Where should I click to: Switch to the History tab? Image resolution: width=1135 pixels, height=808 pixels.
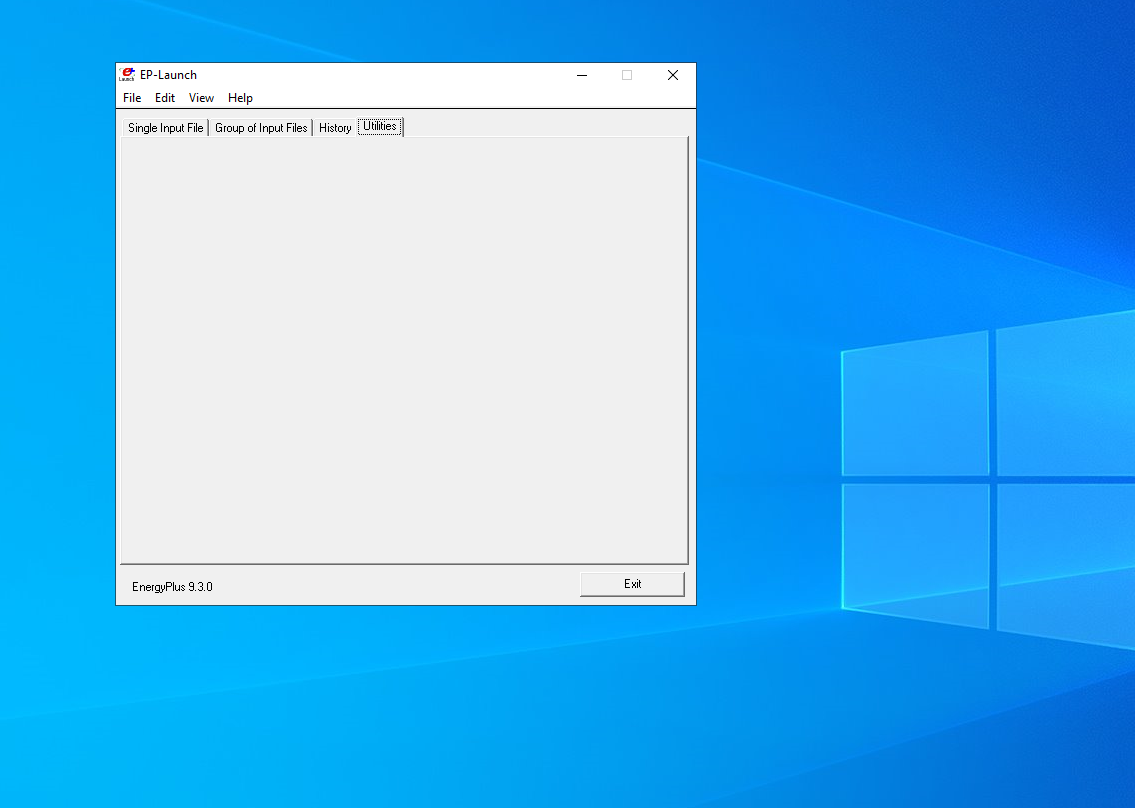point(334,128)
